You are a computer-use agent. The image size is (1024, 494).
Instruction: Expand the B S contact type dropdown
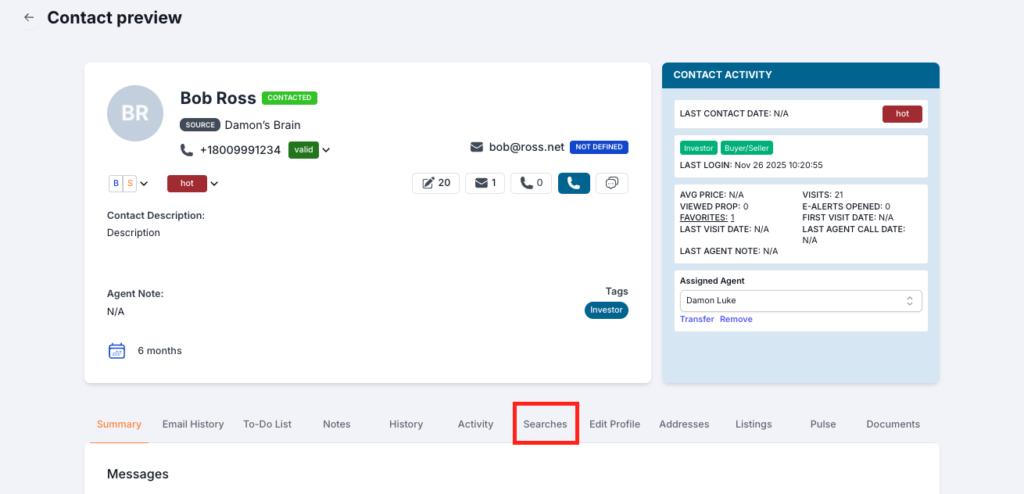(x=144, y=184)
